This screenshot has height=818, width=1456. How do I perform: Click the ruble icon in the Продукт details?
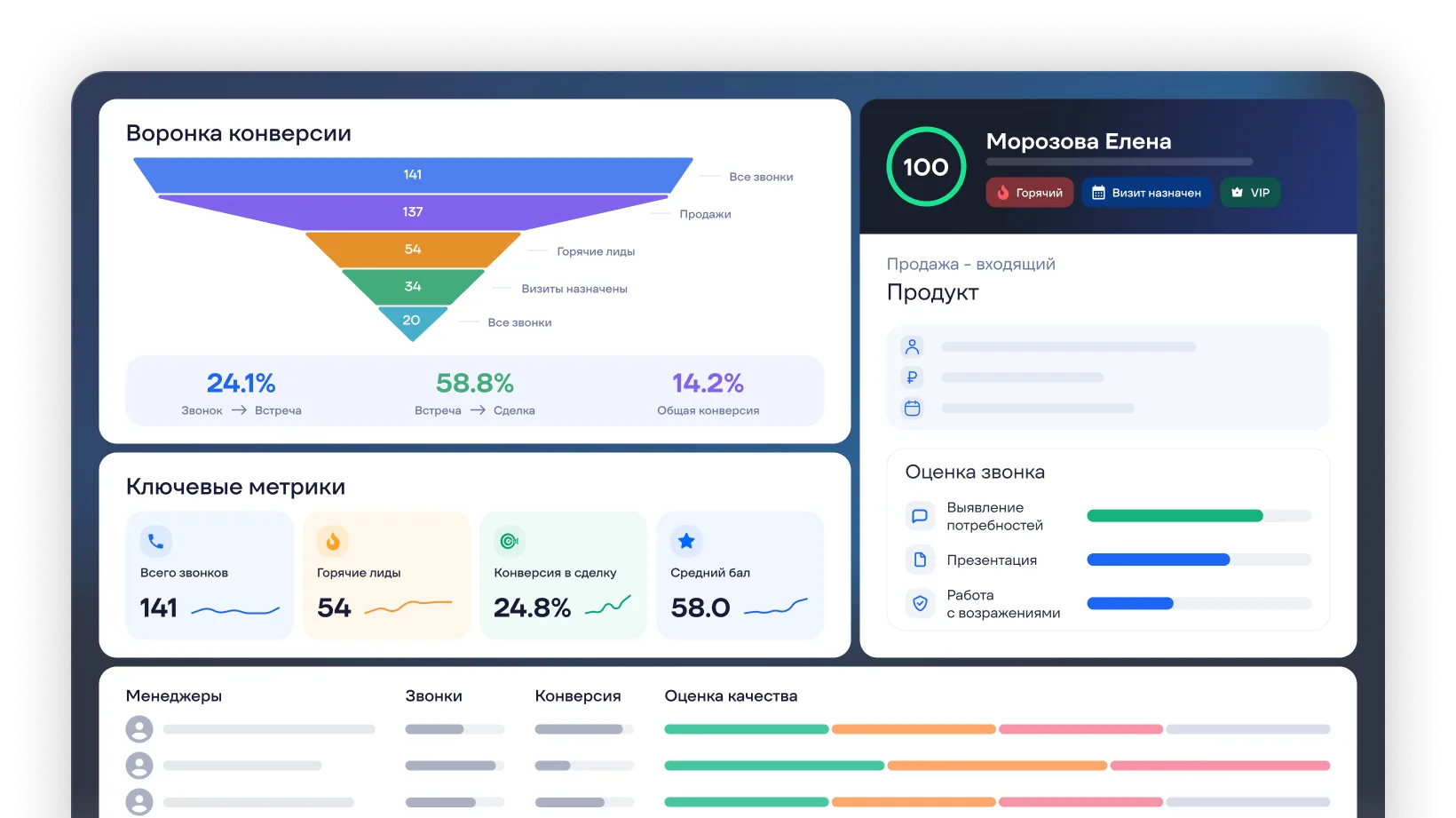pos(912,377)
